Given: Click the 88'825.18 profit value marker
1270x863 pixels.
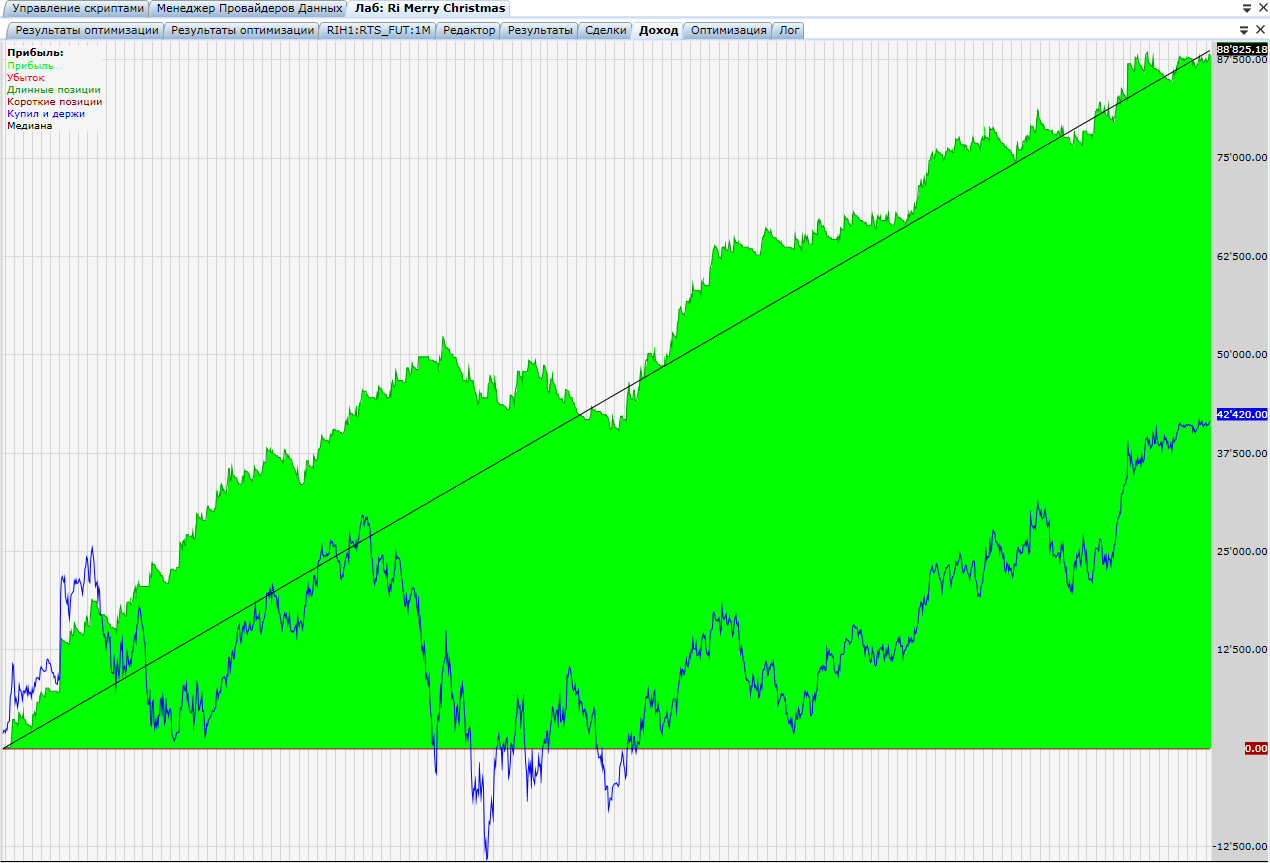Looking at the screenshot, I should pyautogui.click(x=1241, y=49).
